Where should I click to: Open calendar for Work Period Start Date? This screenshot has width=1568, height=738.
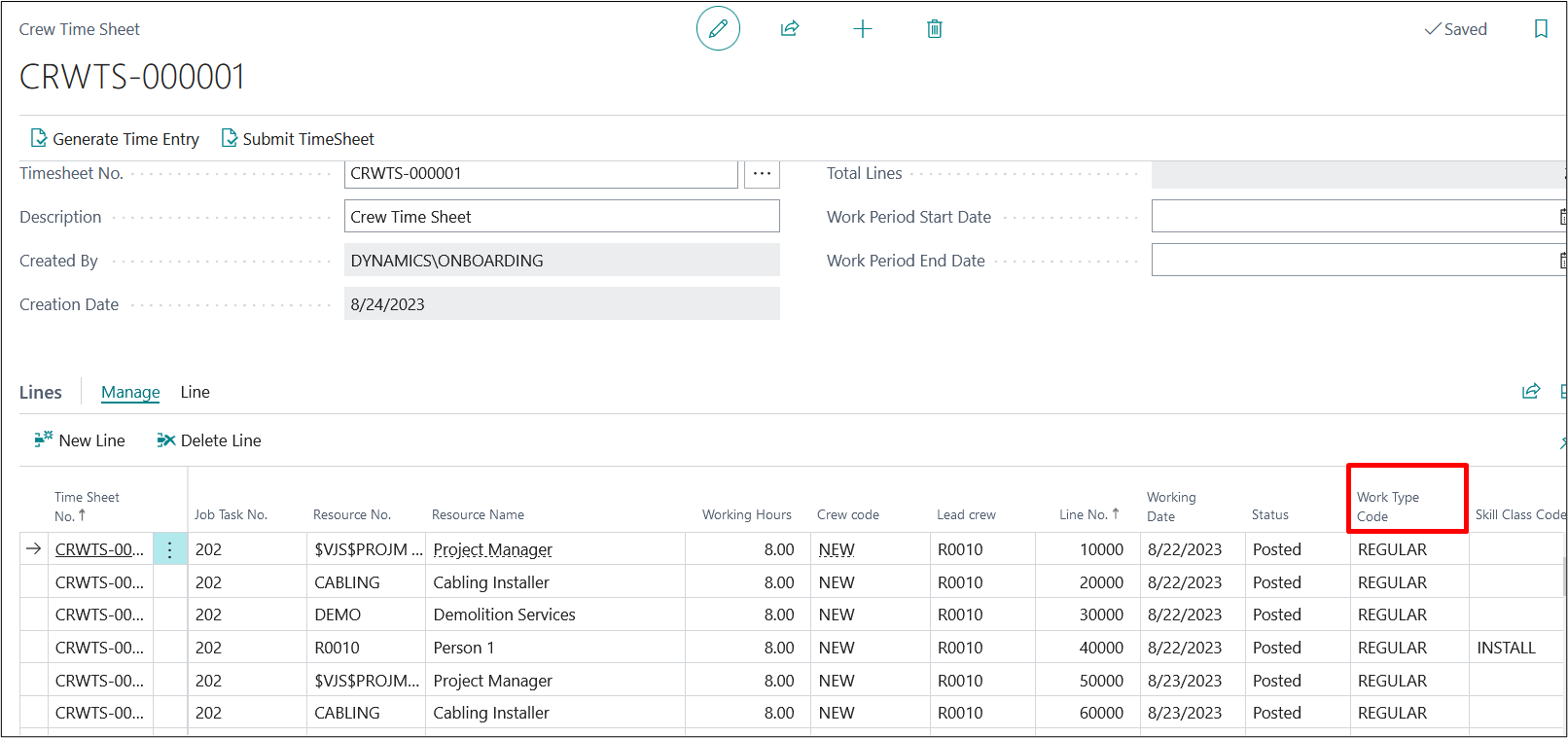coord(1562,217)
